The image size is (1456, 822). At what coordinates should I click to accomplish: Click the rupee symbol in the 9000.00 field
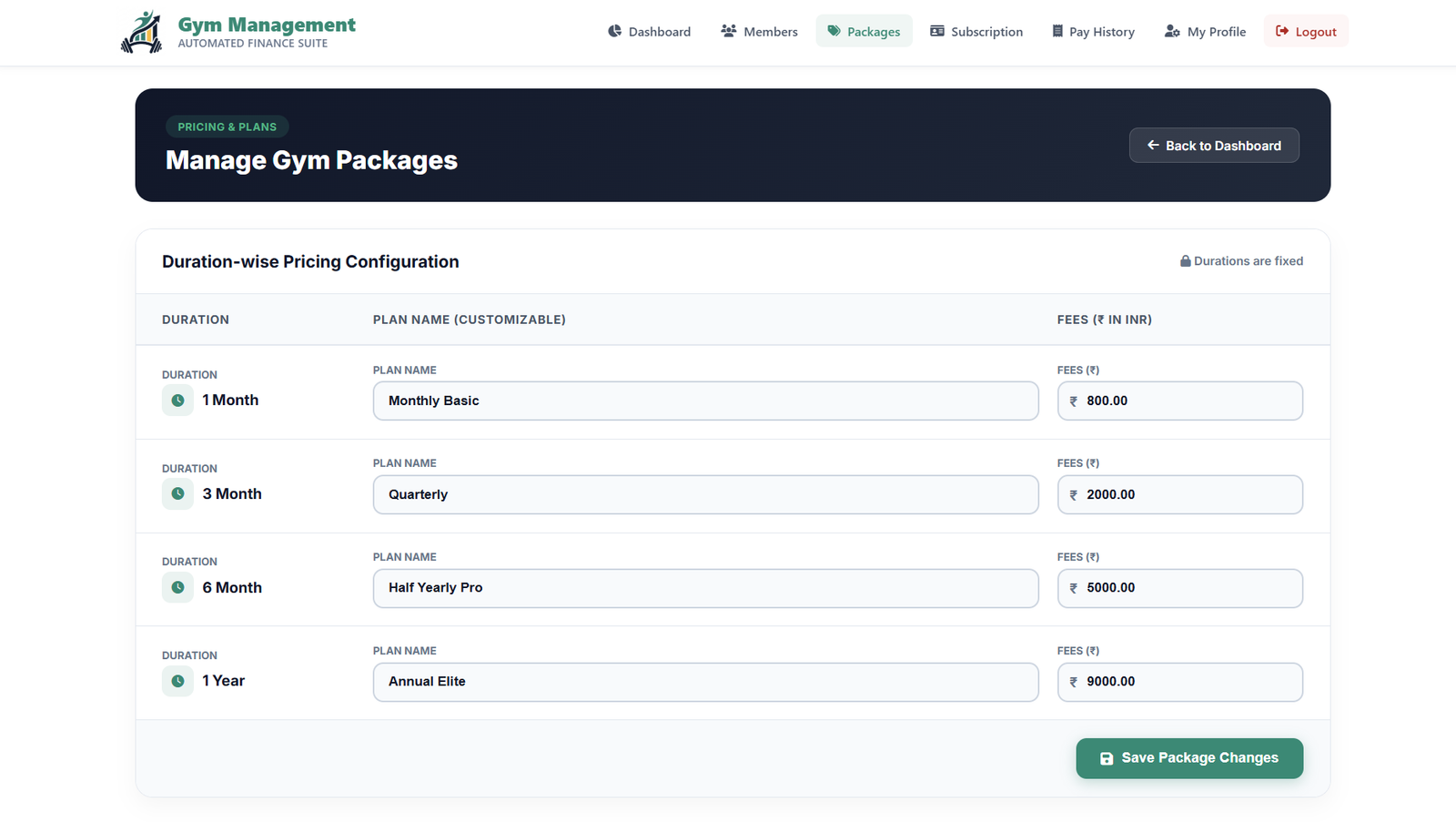pos(1074,682)
